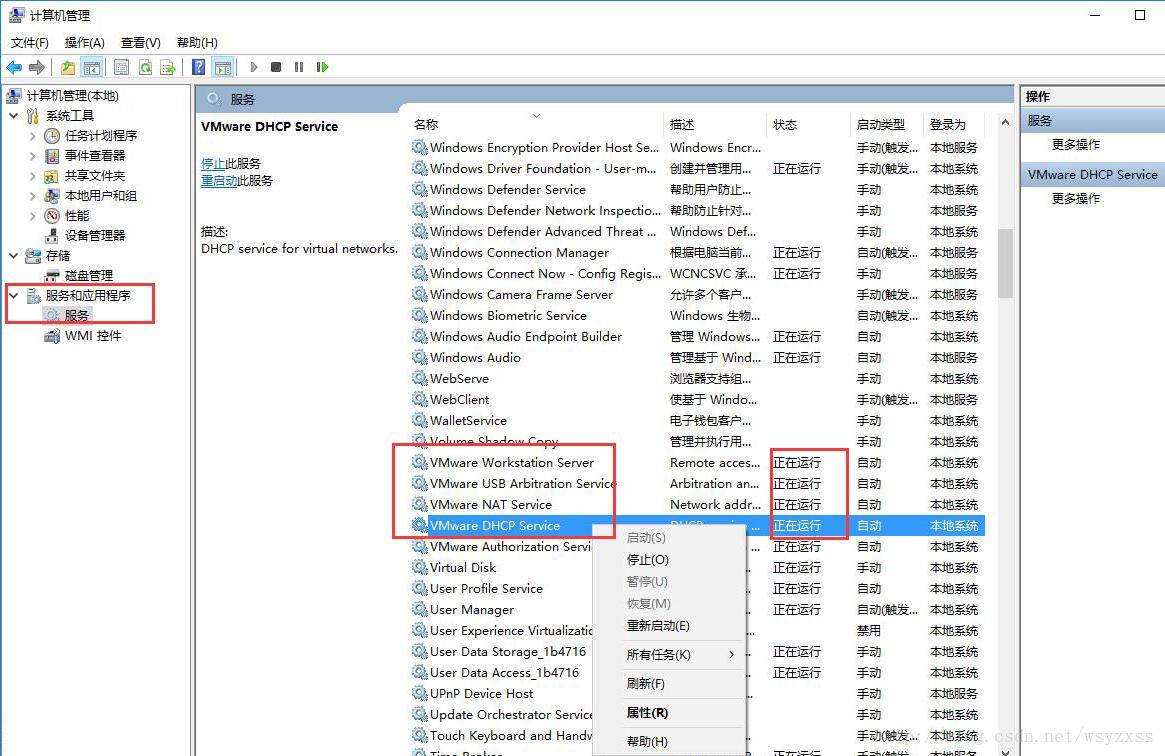
Task: Open the 帮助(H) menu in menu bar
Action: [x=197, y=43]
